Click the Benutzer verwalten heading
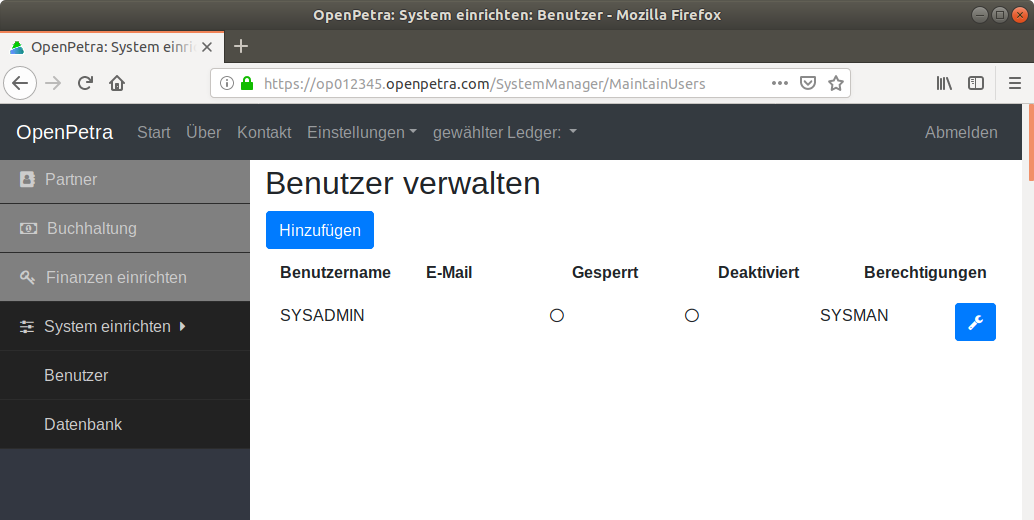The width and height of the screenshot is (1034, 520). [x=403, y=183]
